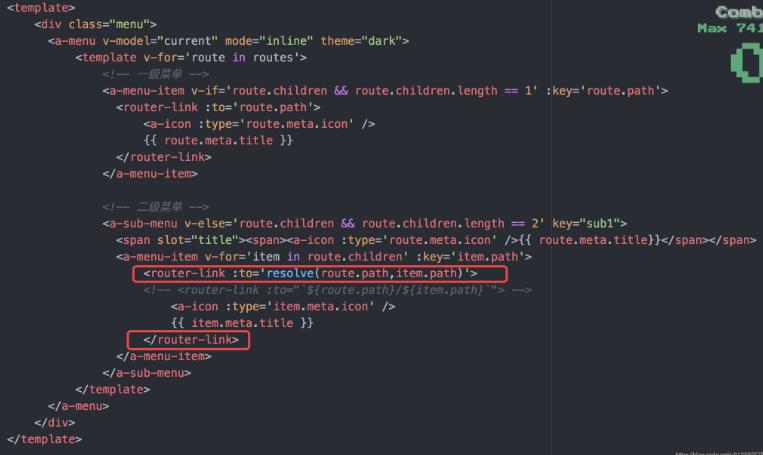The image size is (763, 455).
Task: Place cursor on a-menu v-model="current" line
Action: [228, 41]
